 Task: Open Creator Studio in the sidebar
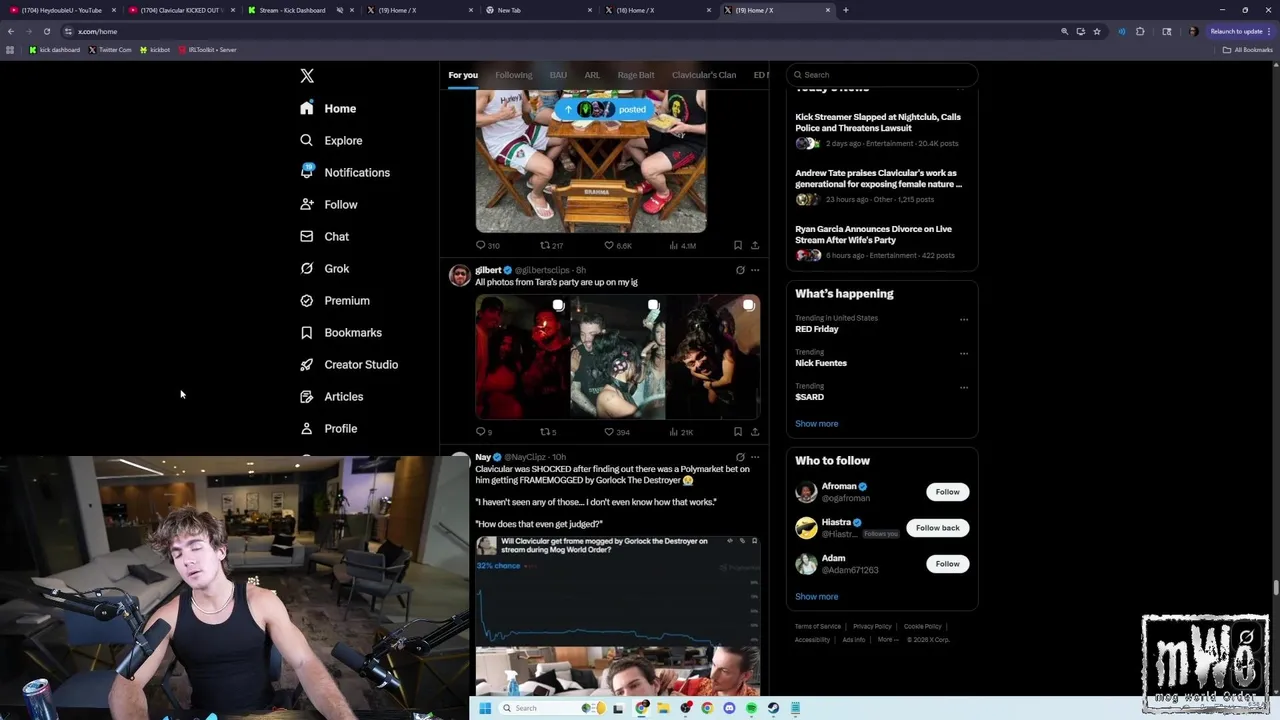coord(349,364)
